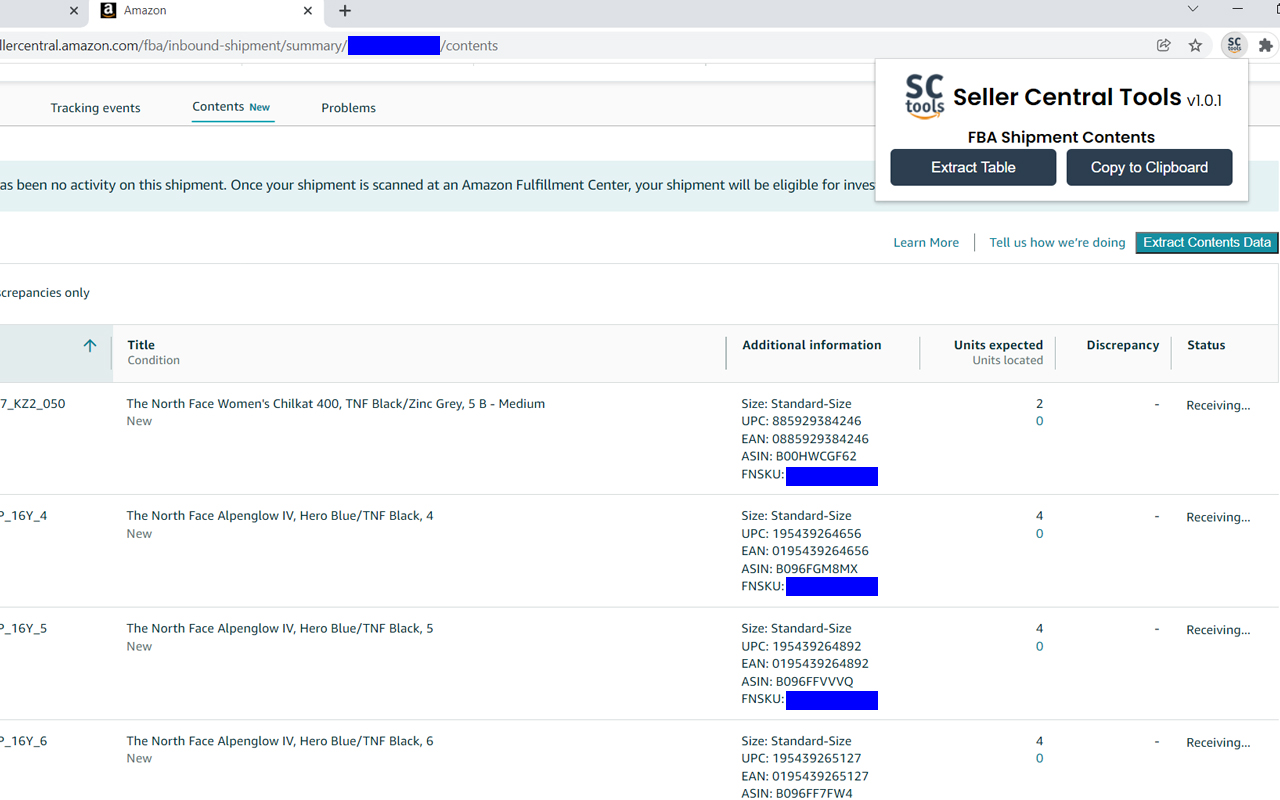Click Units expected column header
This screenshot has width=1280, height=800.
click(998, 345)
